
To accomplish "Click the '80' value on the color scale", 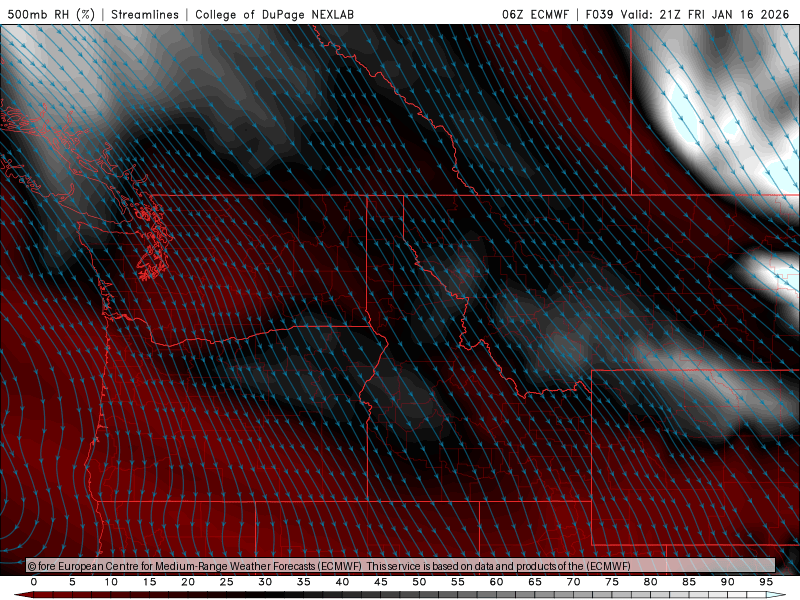I will [x=650, y=582].
